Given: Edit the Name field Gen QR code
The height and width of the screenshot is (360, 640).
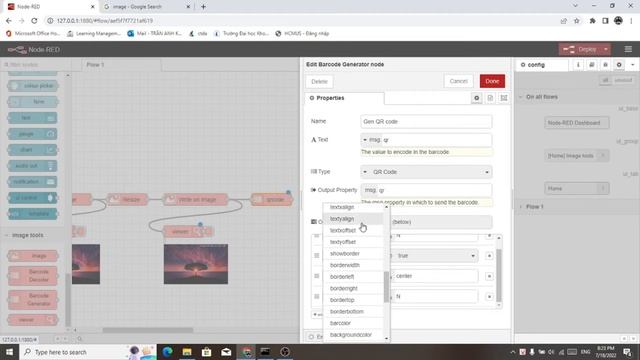Looking at the screenshot, I should [x=426, y=122].
